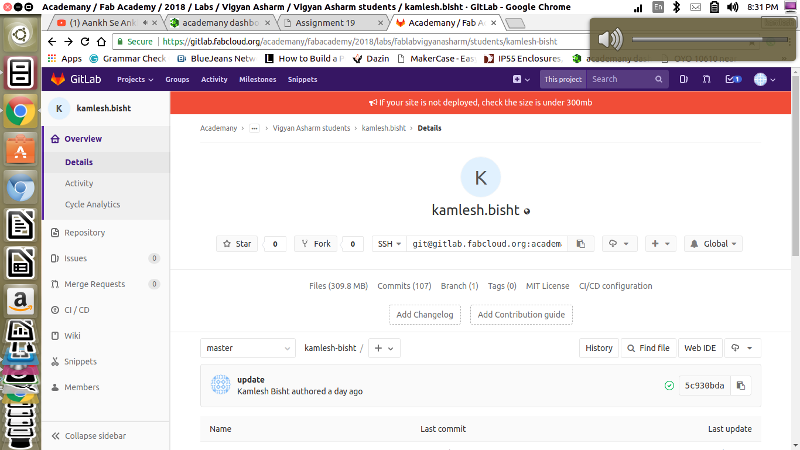Open Activity in top navbar

[x=214, y=79]
